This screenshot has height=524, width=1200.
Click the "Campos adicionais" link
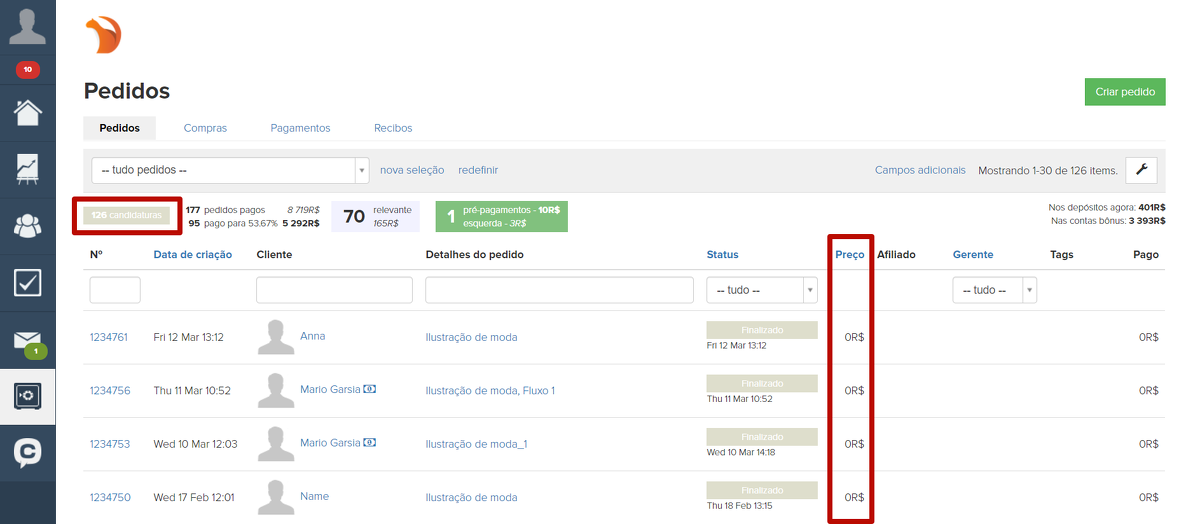point(920,170)
